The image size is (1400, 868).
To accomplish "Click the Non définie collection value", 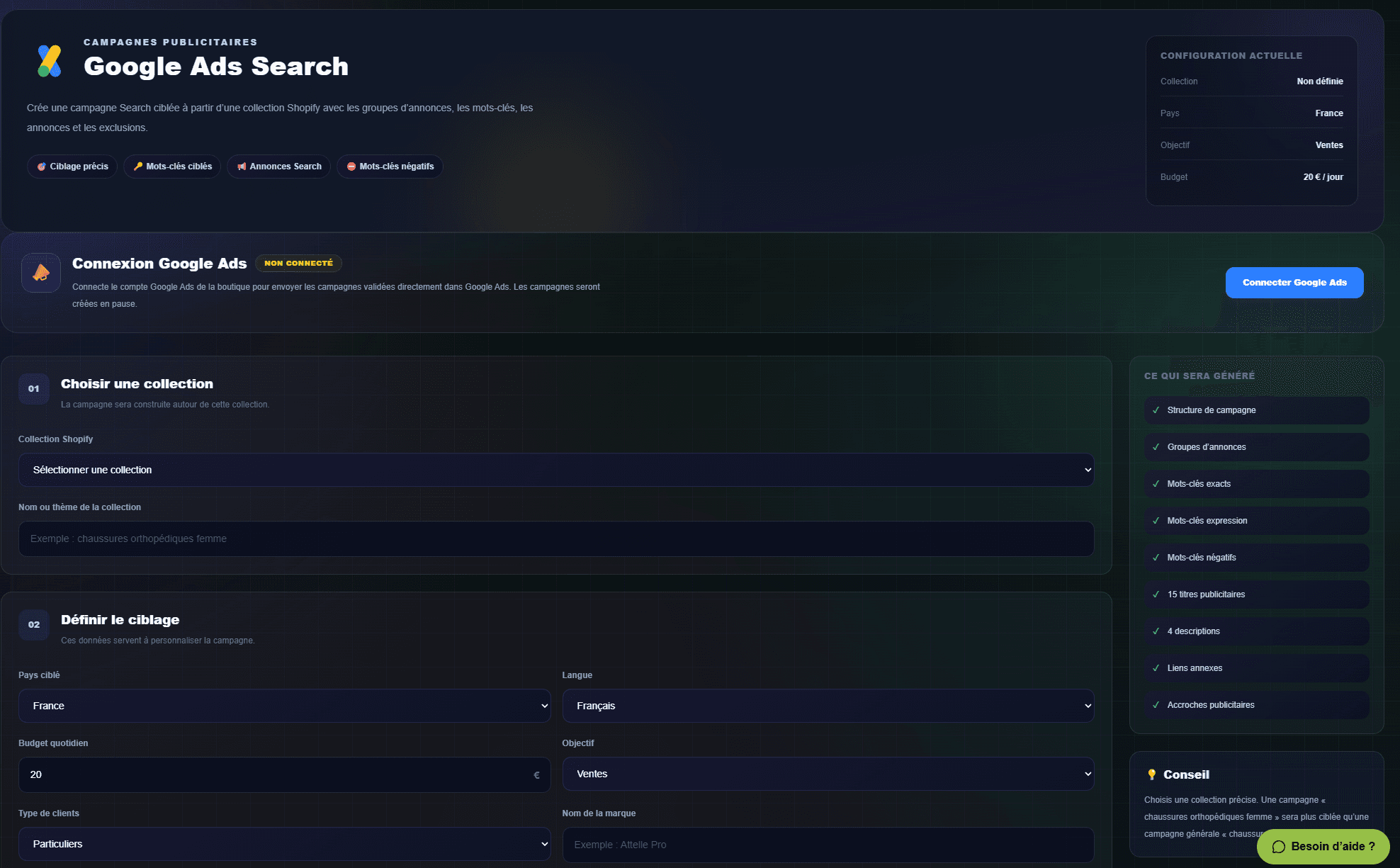I will tap(1320, 81).
